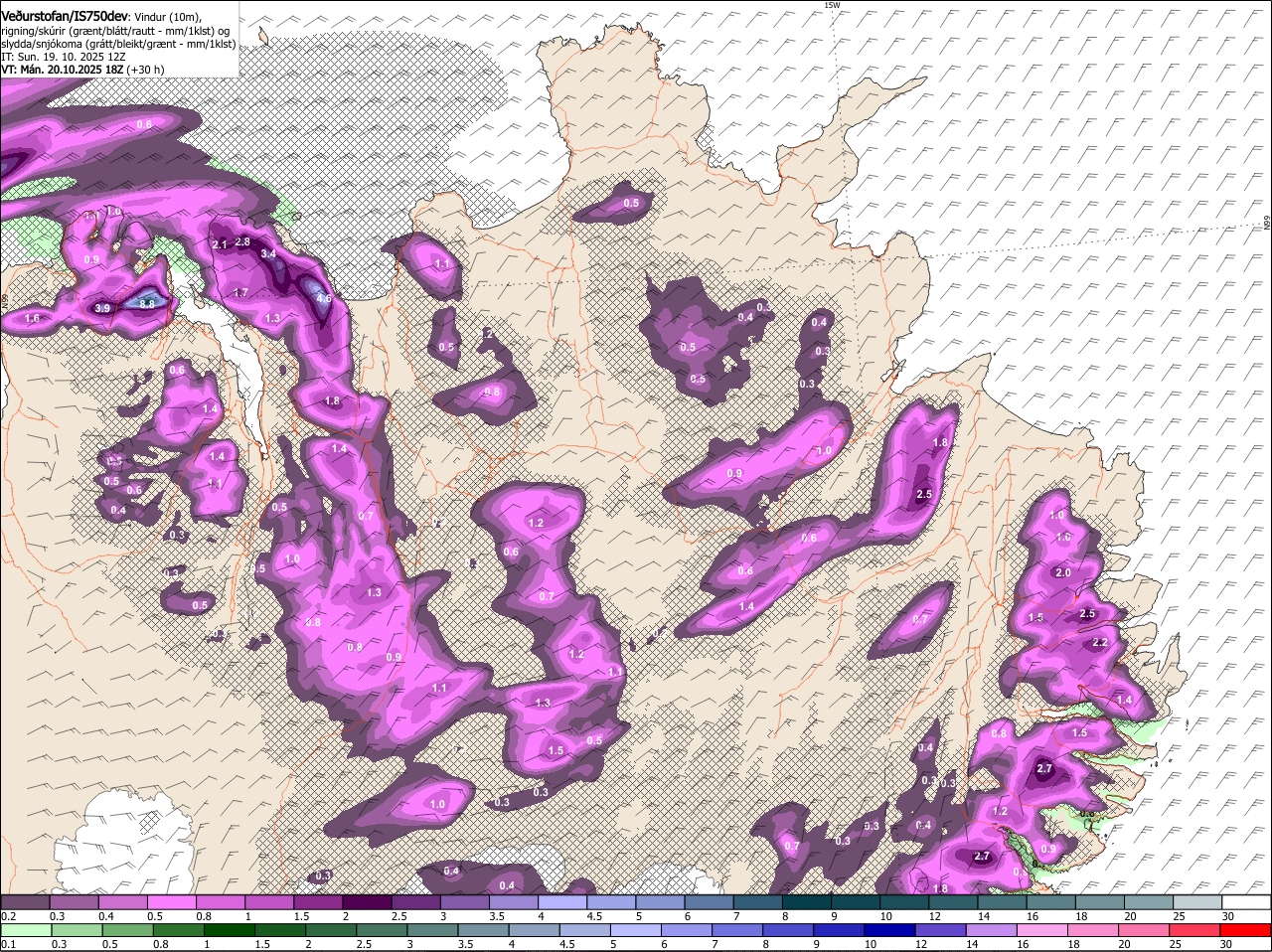
Task: Click the 2.1 precipitation value
Action: 221,244
